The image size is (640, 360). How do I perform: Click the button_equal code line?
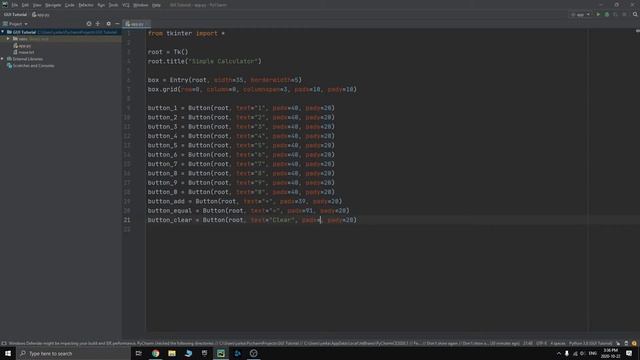pos(248,211)
